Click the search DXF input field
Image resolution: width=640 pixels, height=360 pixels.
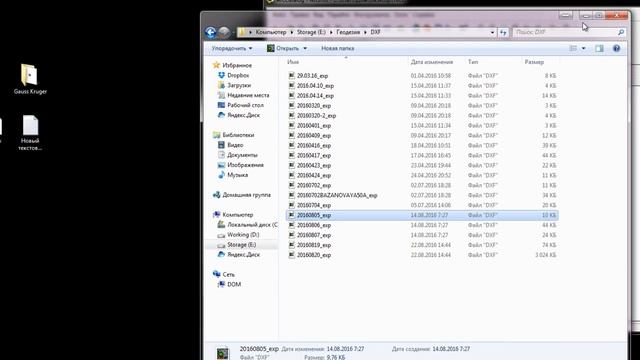click(565, 32)
